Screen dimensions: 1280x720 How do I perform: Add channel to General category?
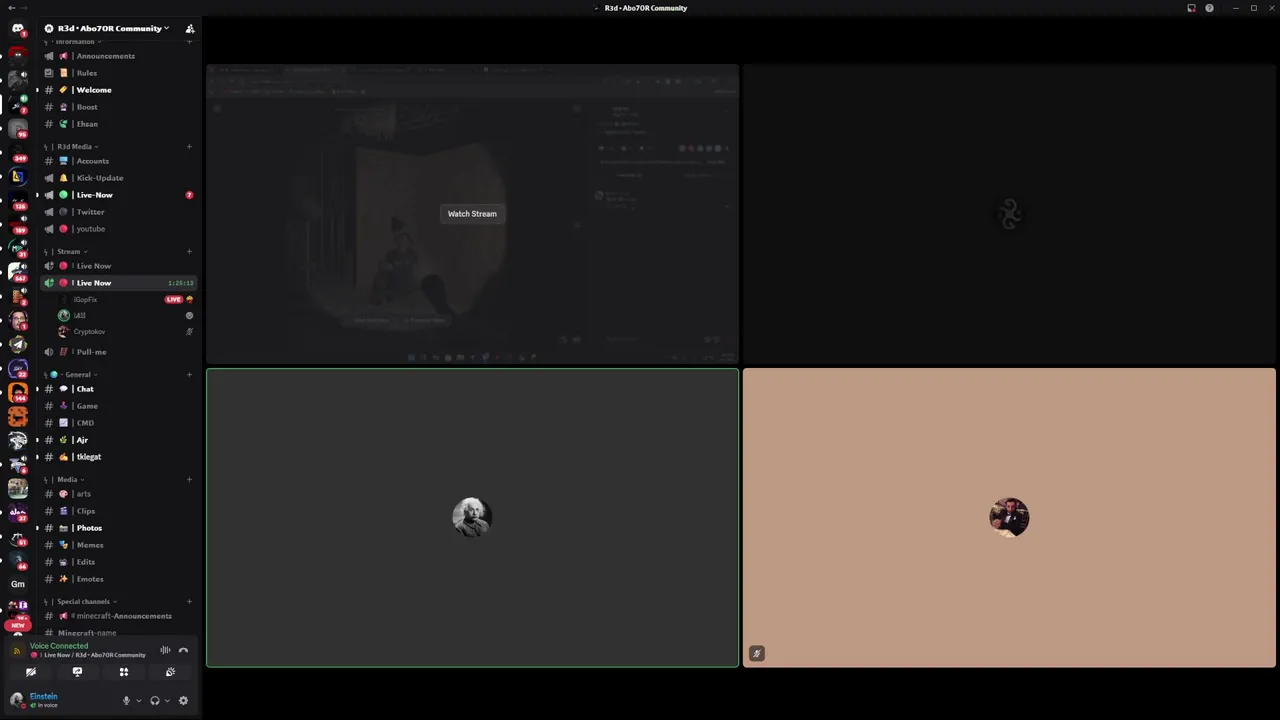189,375
